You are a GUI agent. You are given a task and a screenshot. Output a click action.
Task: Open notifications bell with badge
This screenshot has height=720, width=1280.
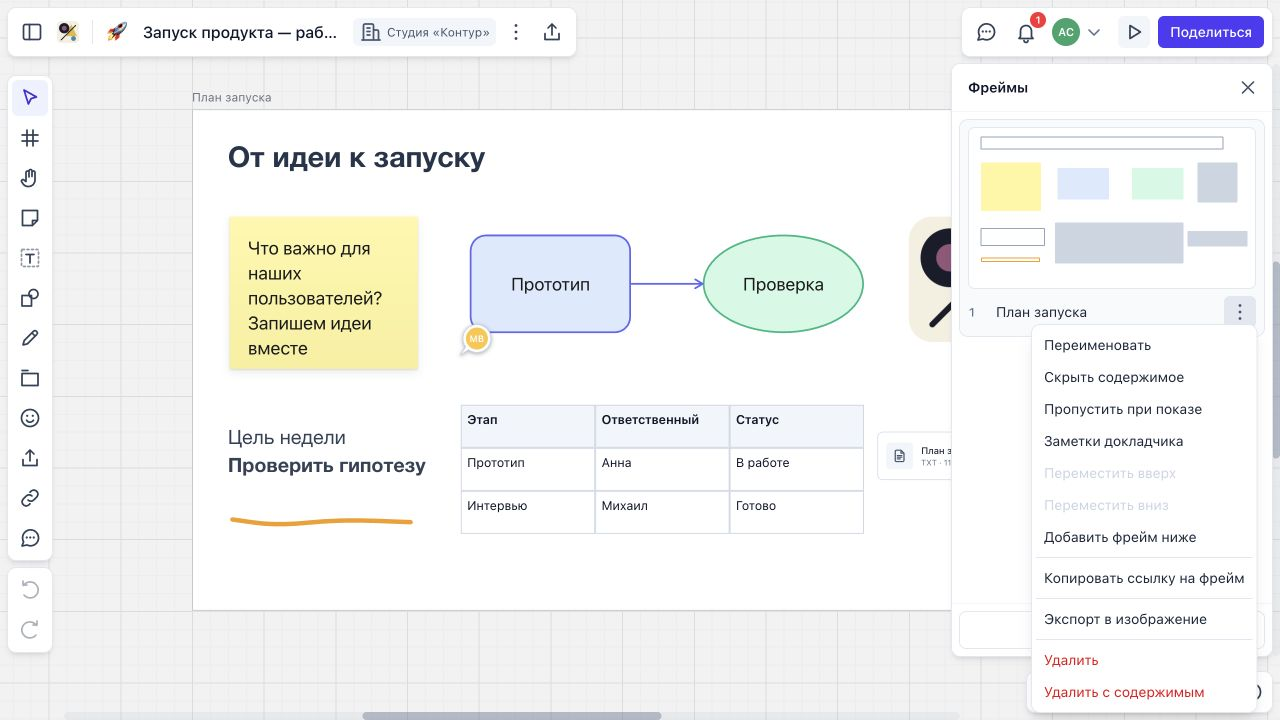pyautogui.click(x=1026, y=32)
